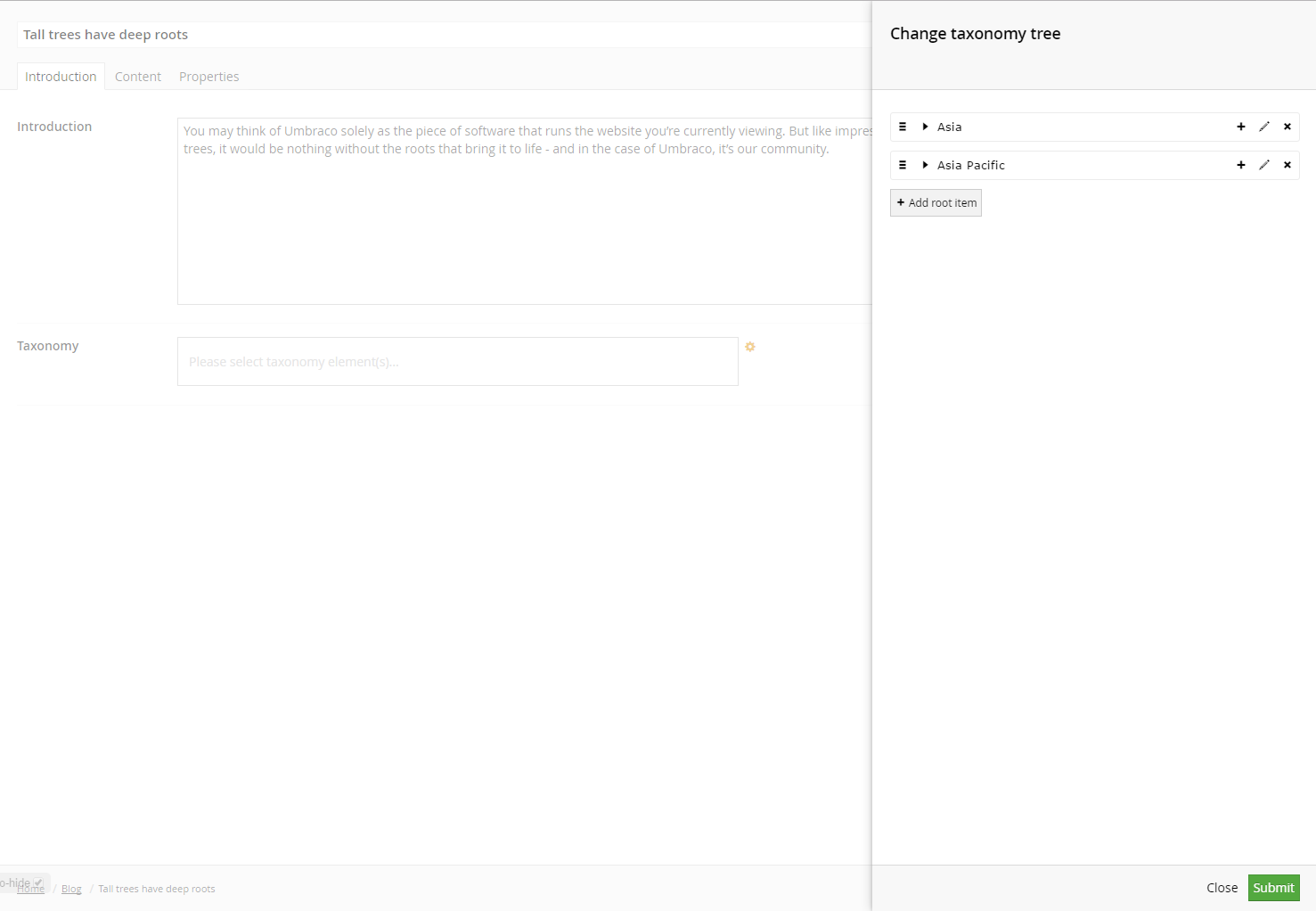
Task: Close the taxonomy tree panel
Action: tap(1222, 888)
